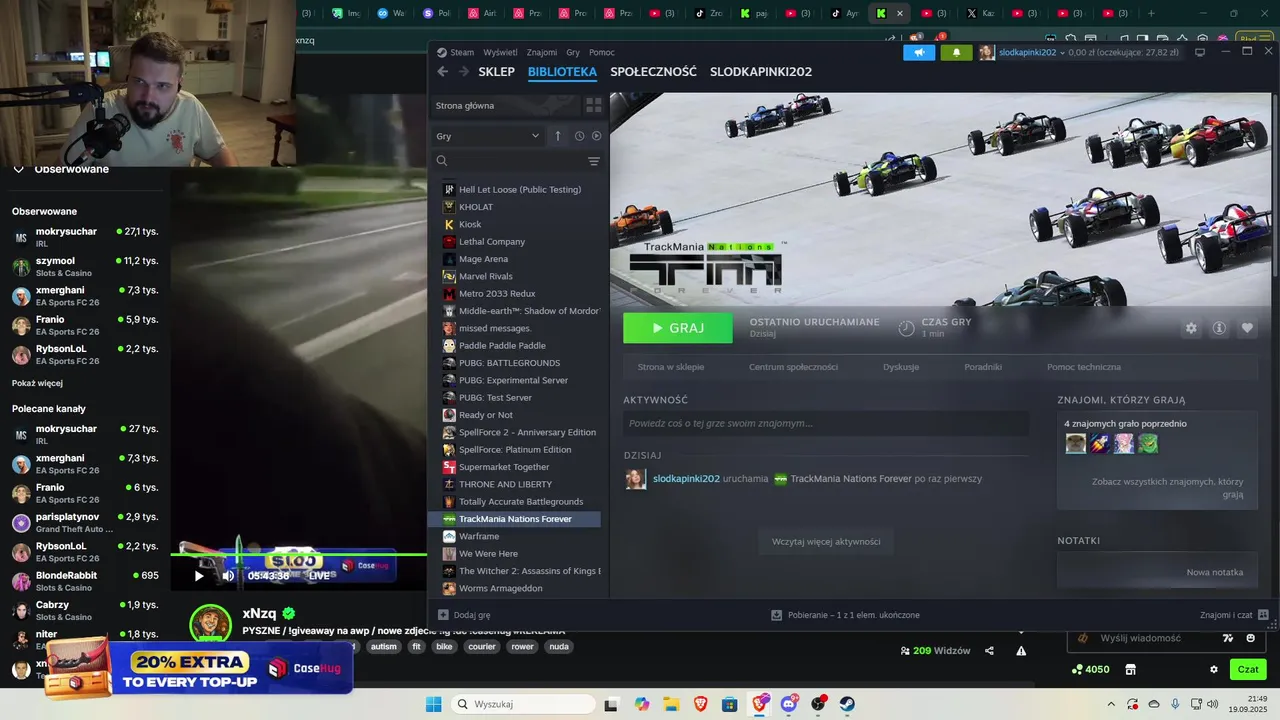Viewport: 1280px width, 720px height.
Task: Share the xNzq stream via share icon
Action: coord(989,651)
